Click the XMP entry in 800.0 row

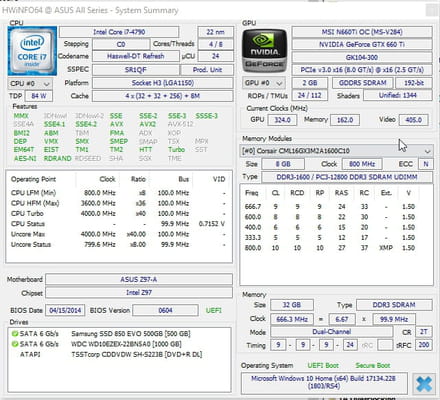tap(386, 248)
